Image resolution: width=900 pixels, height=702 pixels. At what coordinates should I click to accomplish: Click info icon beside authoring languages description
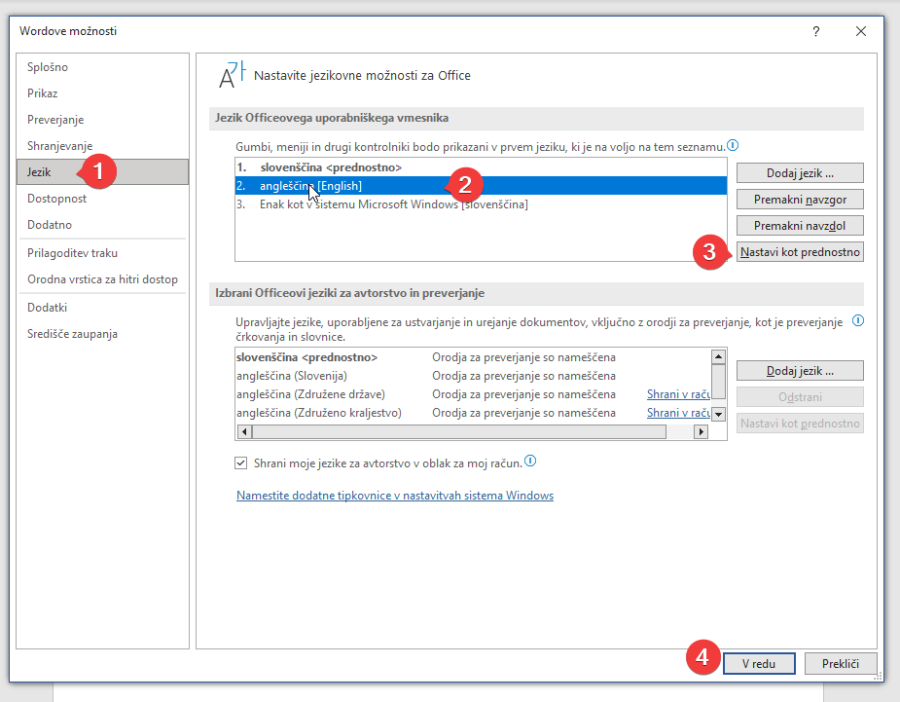click(x=858, y=321)
